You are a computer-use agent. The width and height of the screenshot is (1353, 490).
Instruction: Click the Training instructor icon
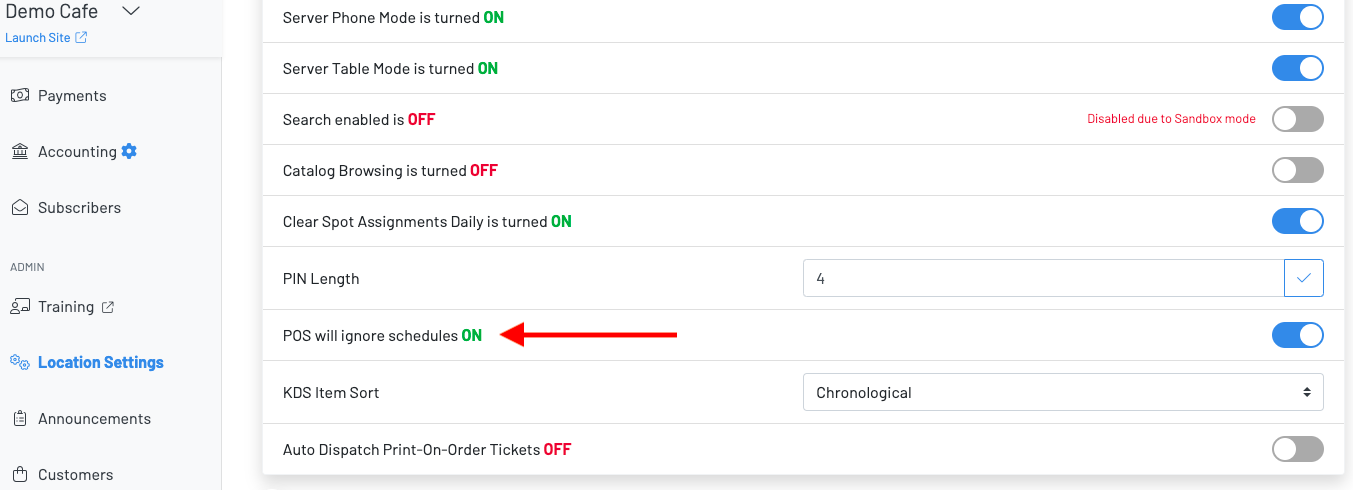tap(20, 307)
